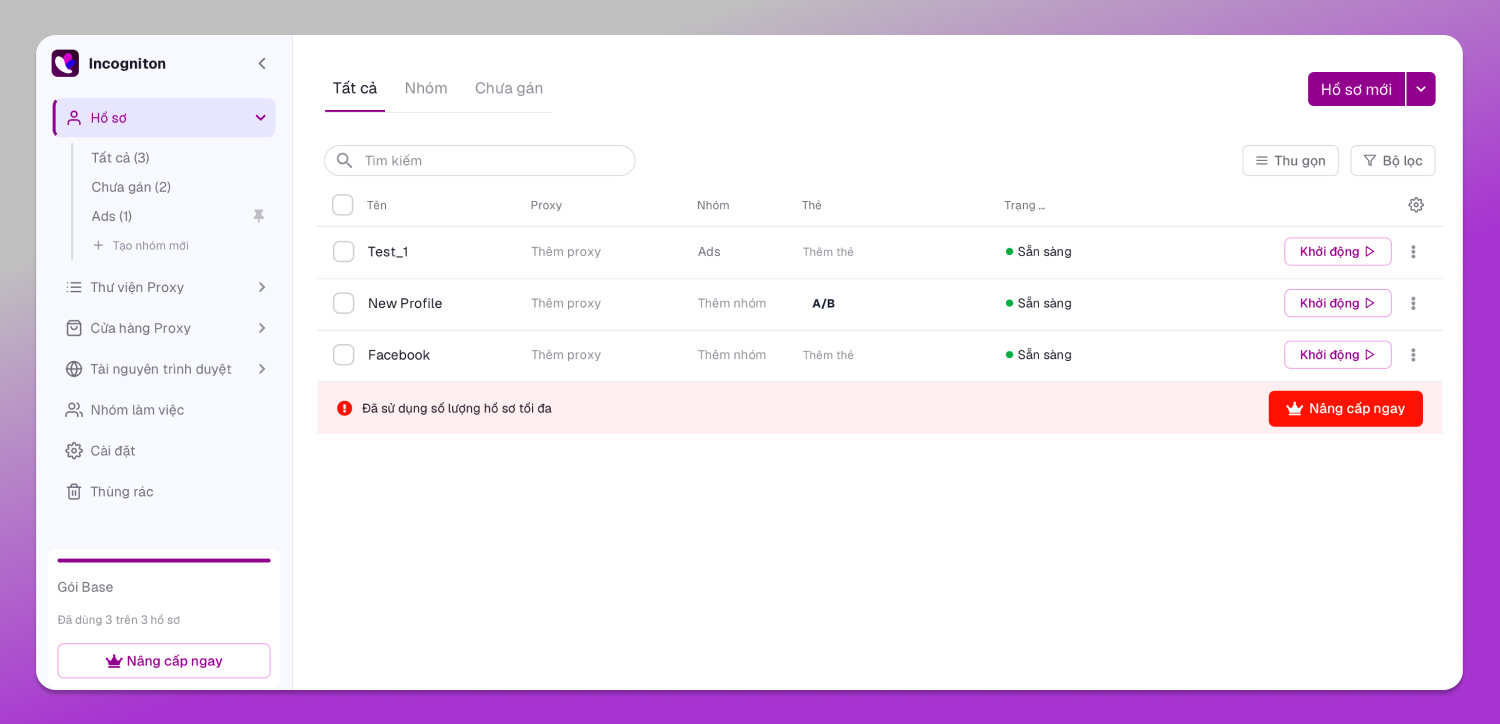The width and height of the screenshot is (1500, 724).
Task: Click Thêm thẻ in Test_1 row
Action: tap(828, 252)
